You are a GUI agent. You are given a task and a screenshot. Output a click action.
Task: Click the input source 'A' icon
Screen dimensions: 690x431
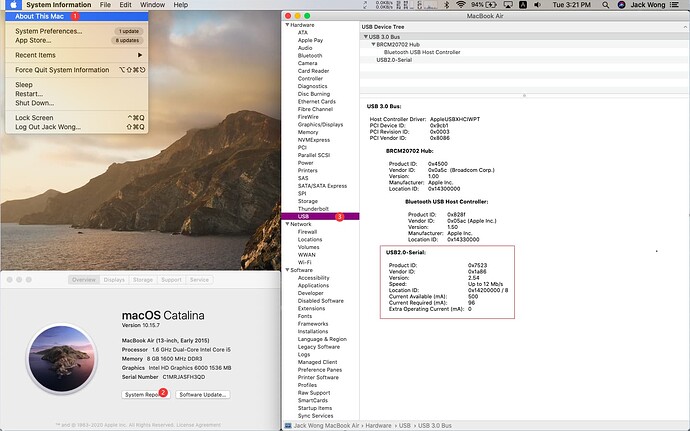point(523,5)
